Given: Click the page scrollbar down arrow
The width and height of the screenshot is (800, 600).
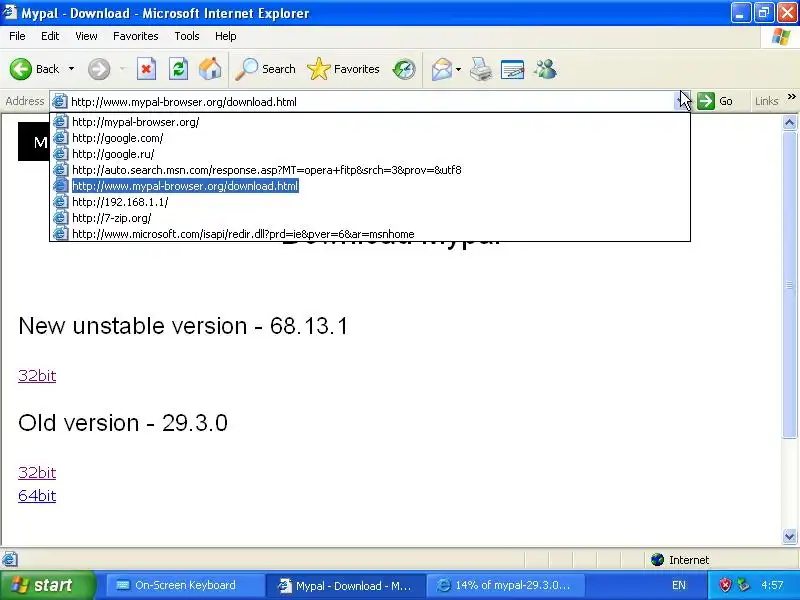Looking at the screenshot, I should [x=789, y=536].
